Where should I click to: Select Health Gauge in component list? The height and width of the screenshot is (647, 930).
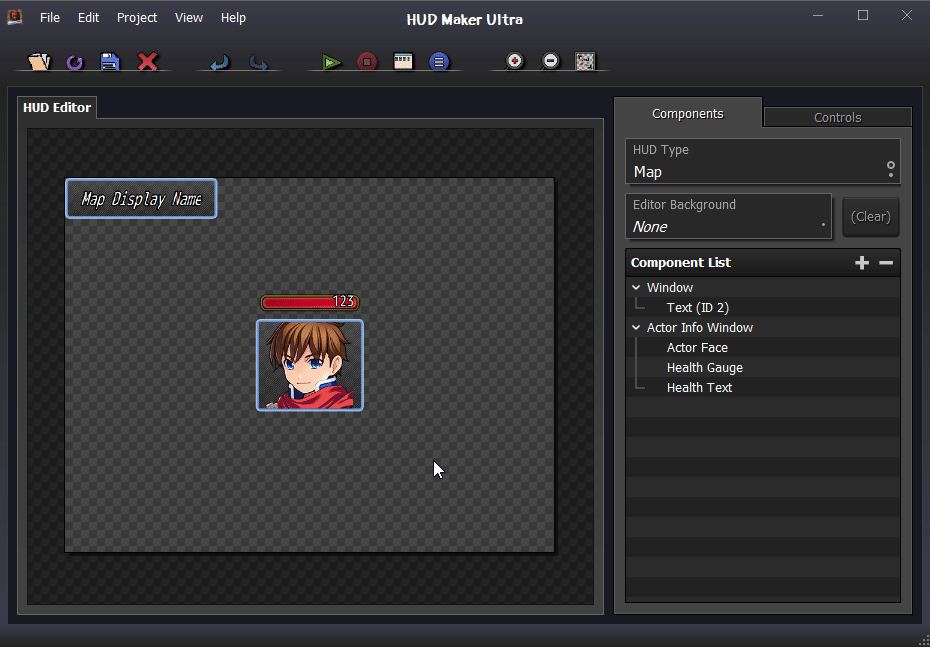pos(704,368)
